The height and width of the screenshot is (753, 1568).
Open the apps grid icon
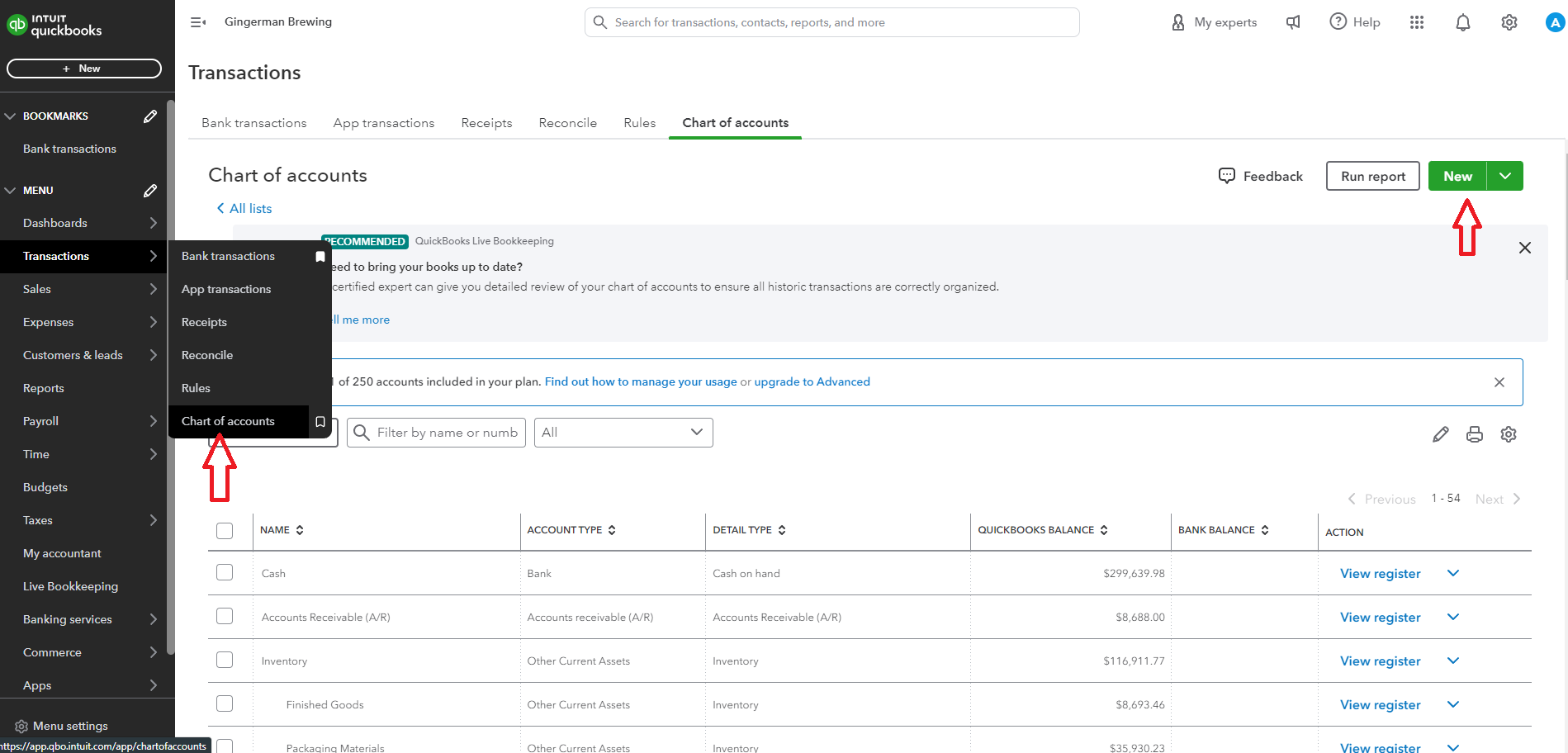[x=1417, y=22]
